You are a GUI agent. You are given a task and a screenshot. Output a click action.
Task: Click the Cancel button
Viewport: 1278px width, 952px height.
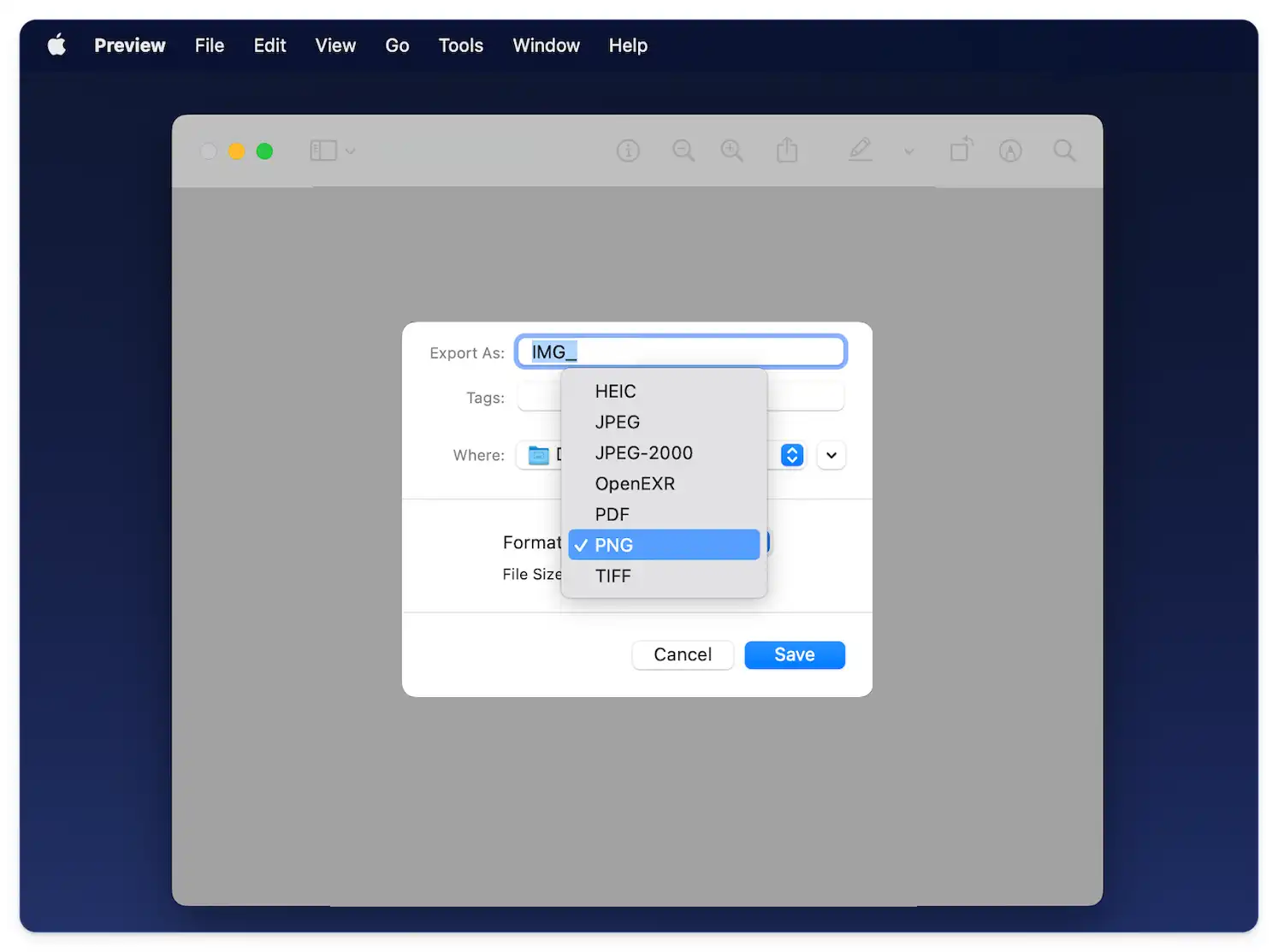[682, 655]
